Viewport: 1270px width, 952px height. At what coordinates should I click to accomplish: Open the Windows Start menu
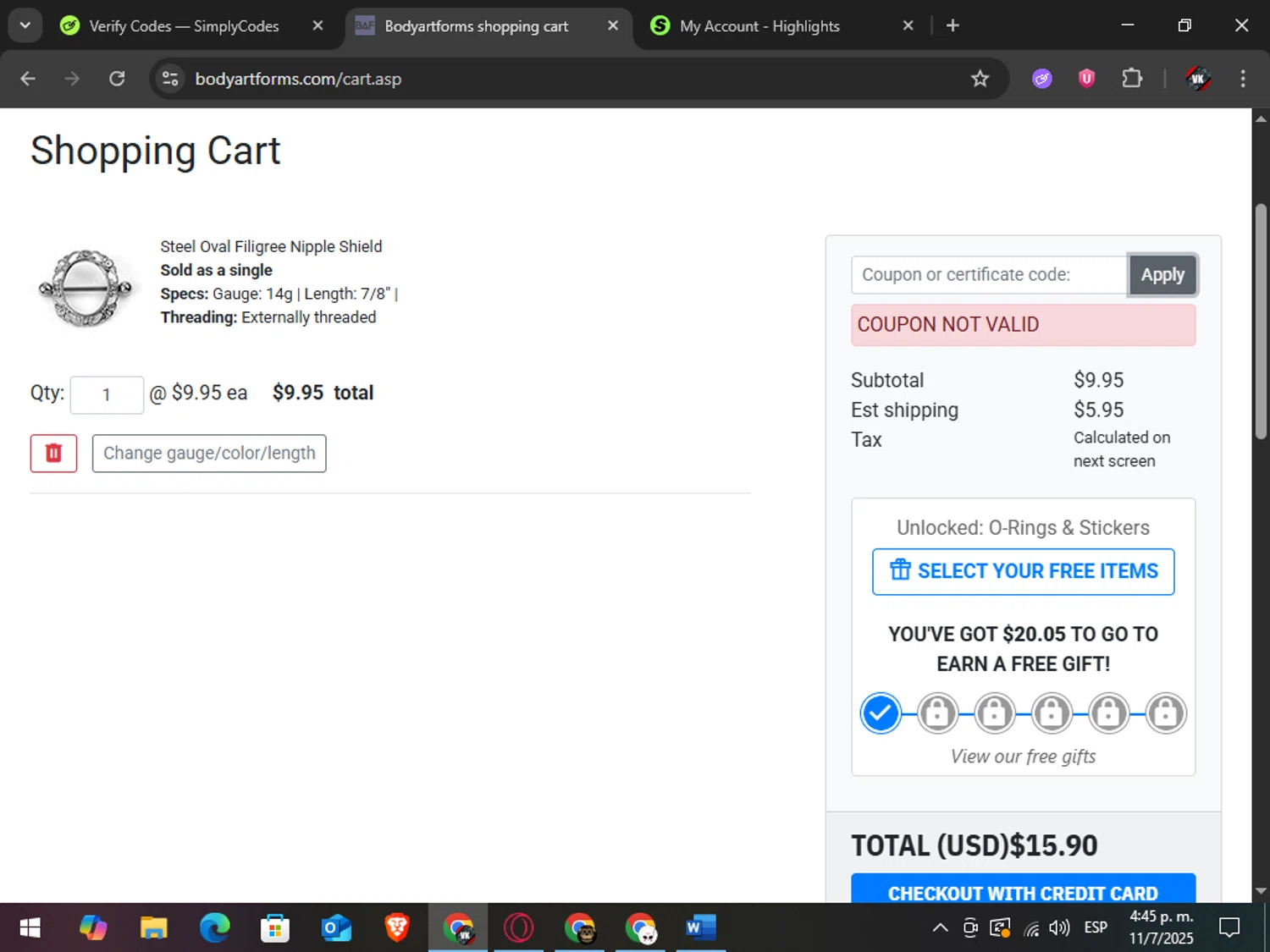point(30,928)
